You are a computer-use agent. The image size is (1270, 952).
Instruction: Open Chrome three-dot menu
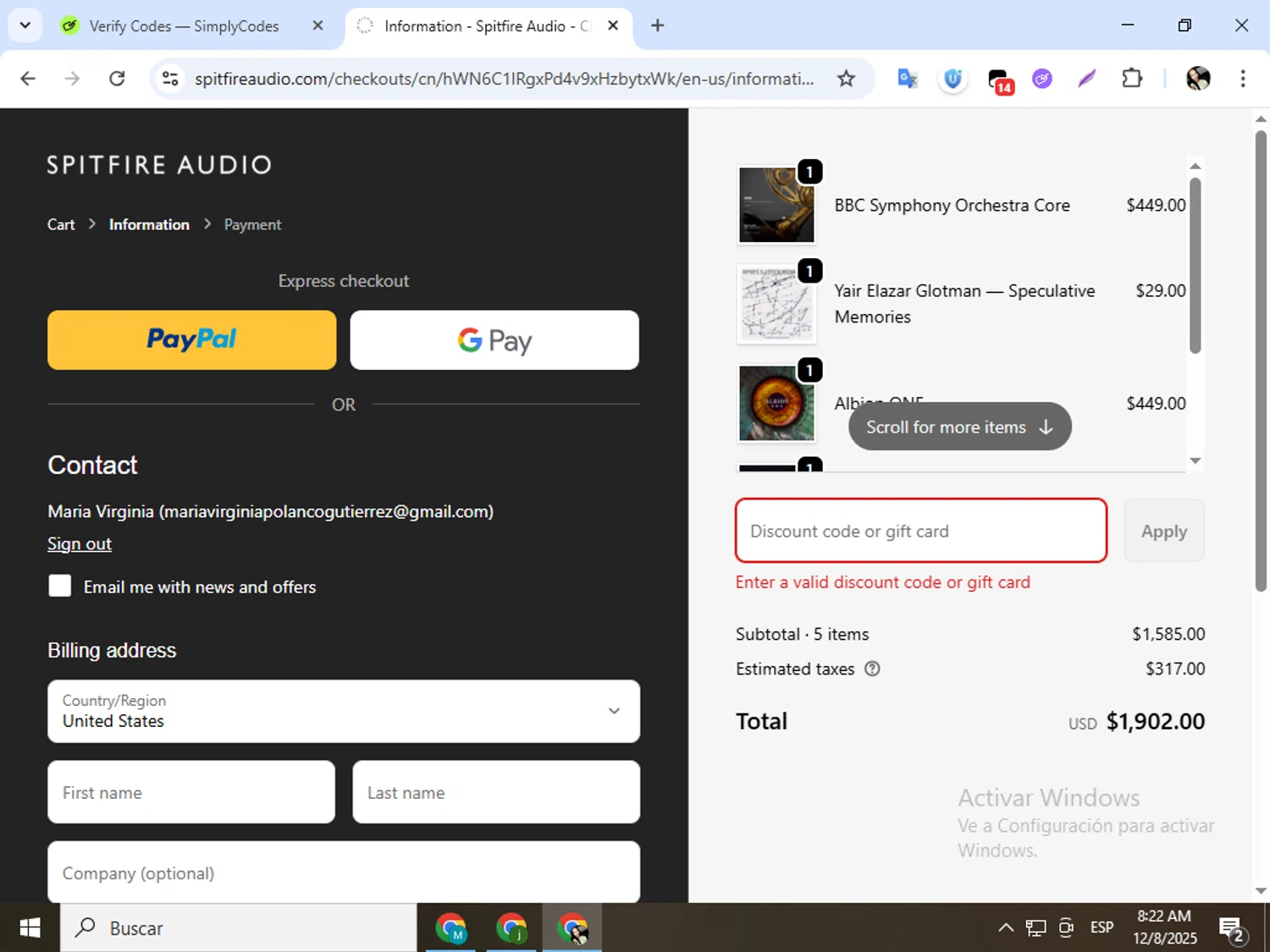[x=1242, y=79]
